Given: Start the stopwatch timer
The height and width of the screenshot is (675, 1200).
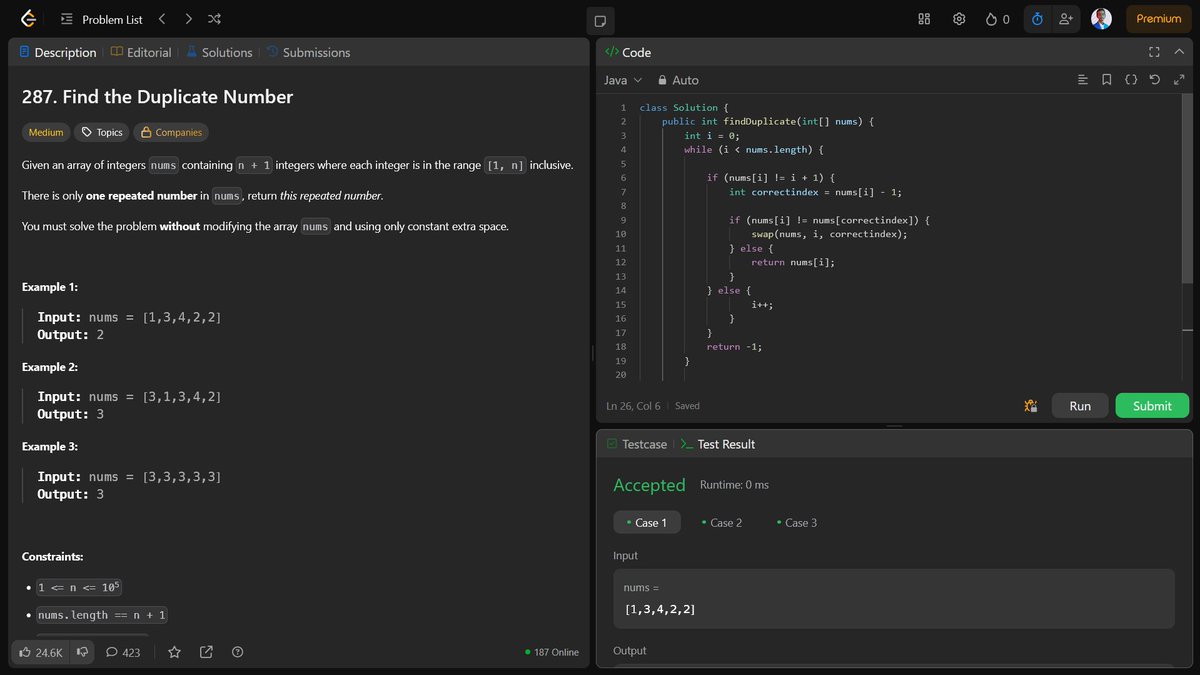Looking at the screenshot, I should coord(1037,19).
